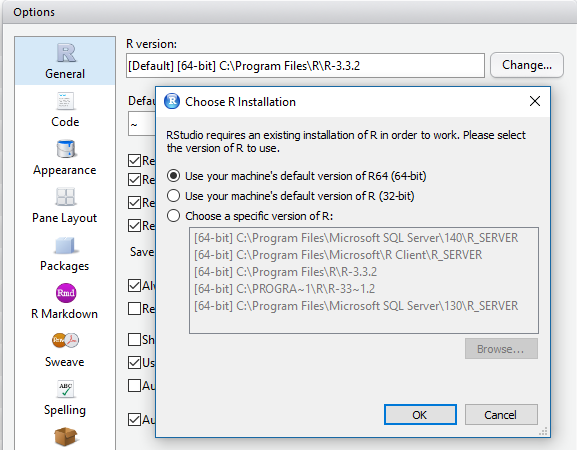Click the OK button
The height and width of the screenshot is (450, 577).
point(420,415)
